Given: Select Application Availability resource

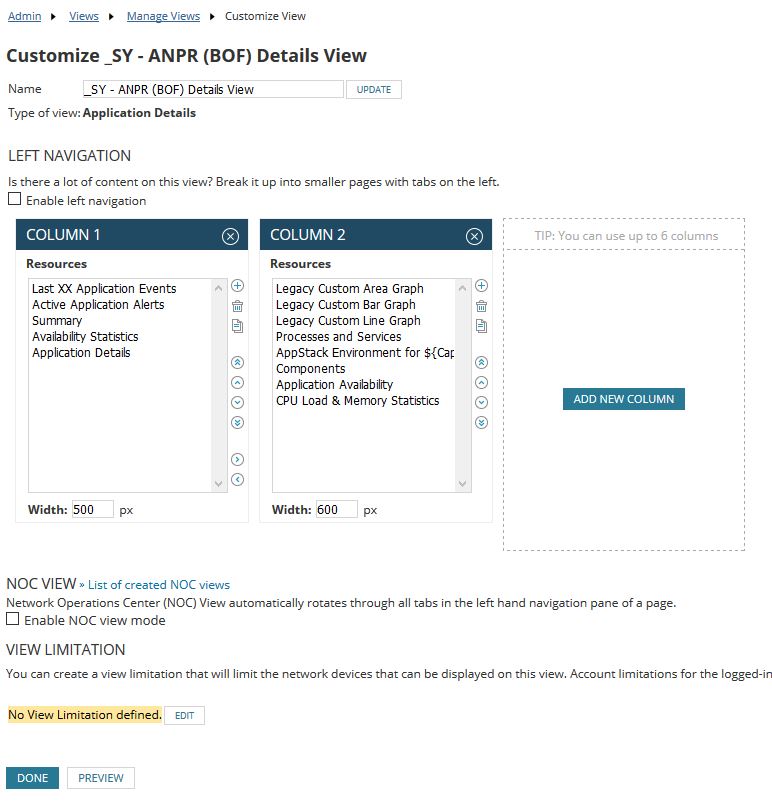Looking at the screenshot, I should [334, 384].
